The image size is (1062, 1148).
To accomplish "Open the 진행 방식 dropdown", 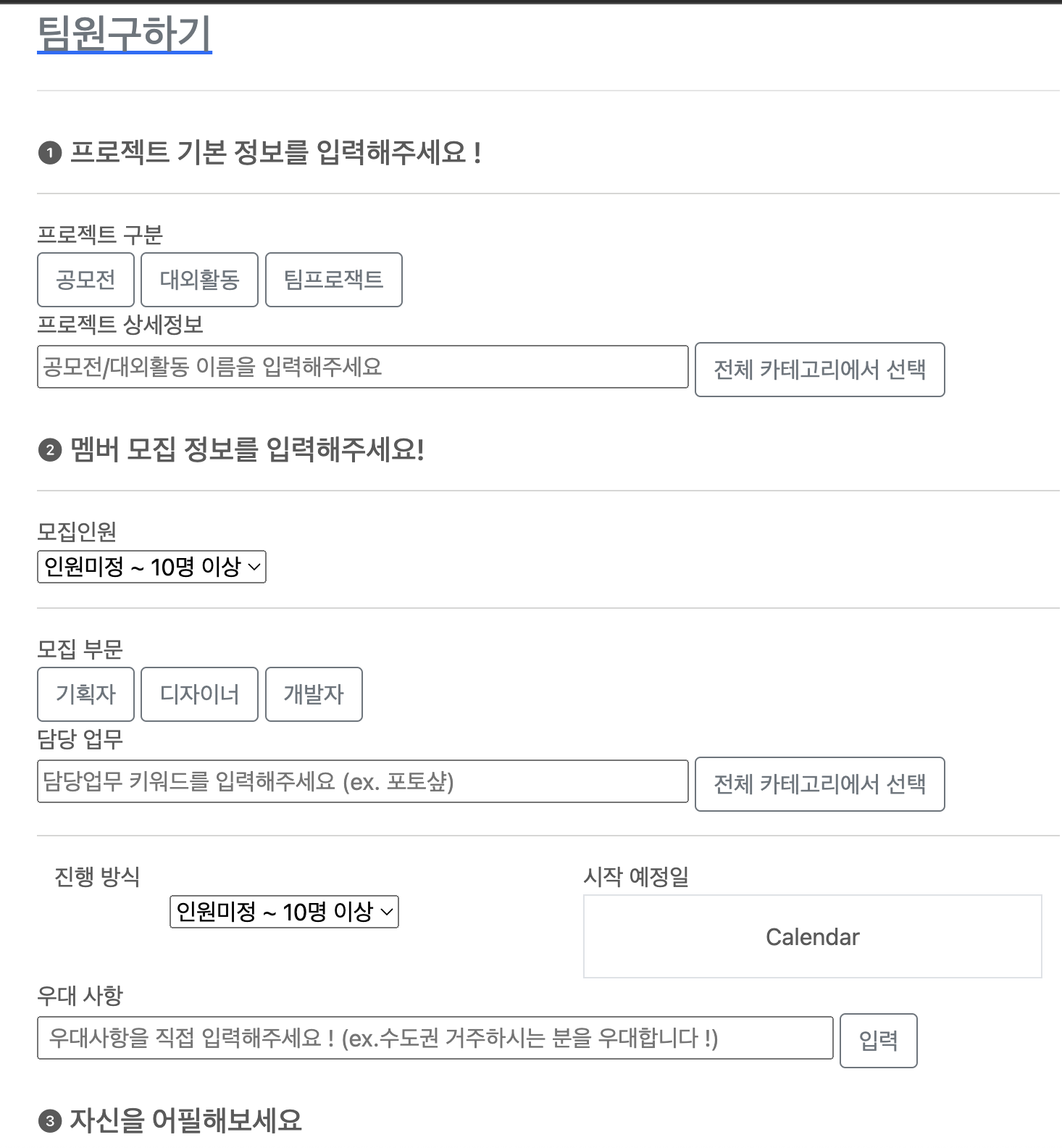I will (283, 911).
